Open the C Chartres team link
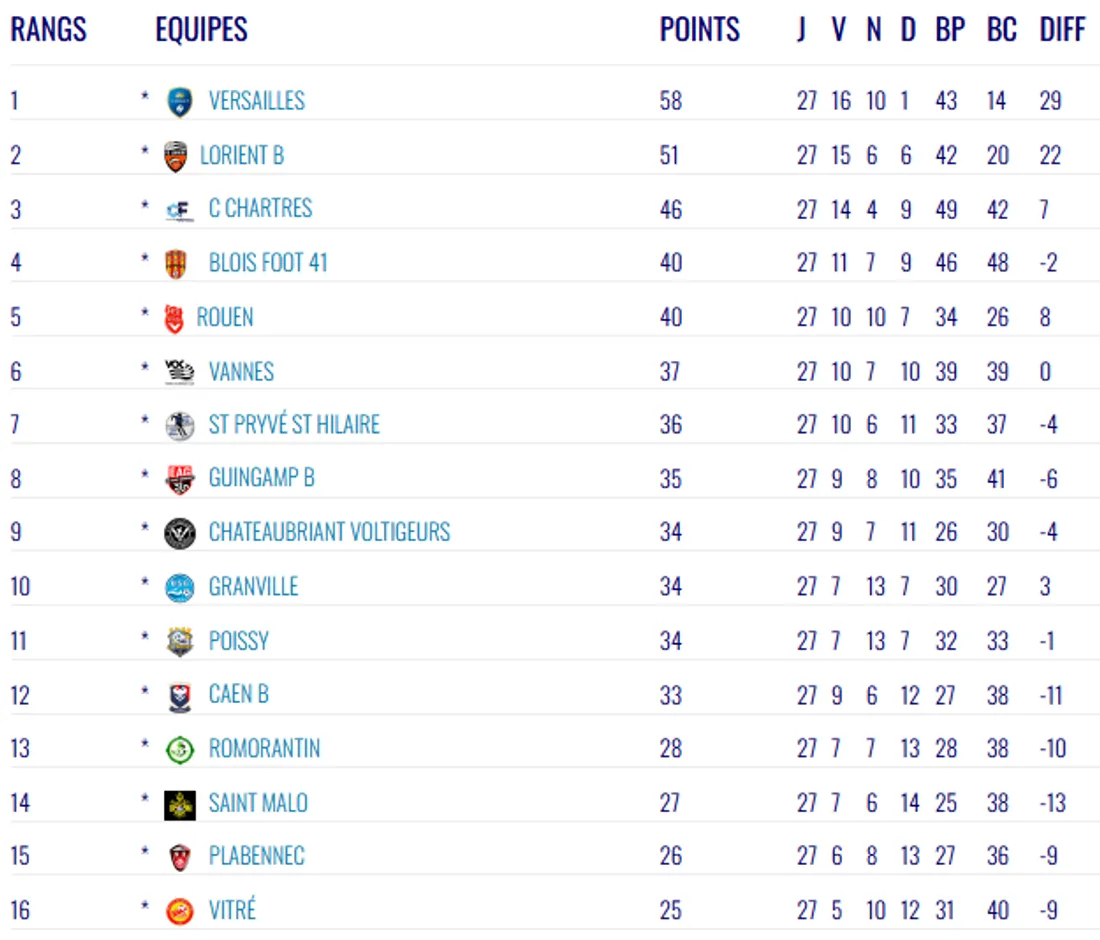Image resolution: width=1100 pixels, height=940 pixels. point(260,209)
